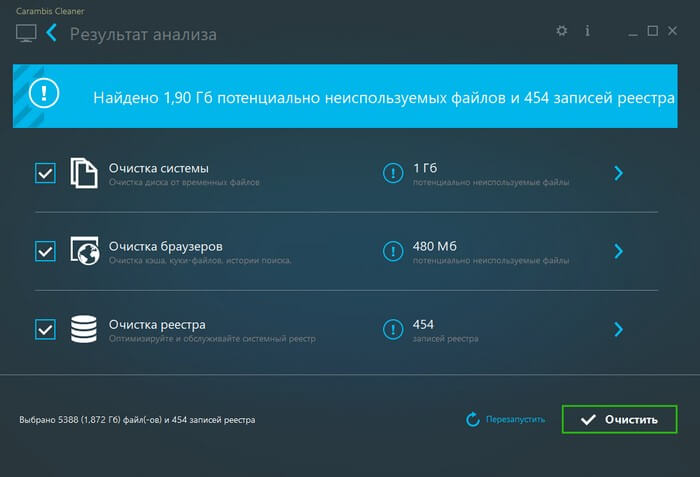Click the '1 Гб' value

[x=425, y=168]
